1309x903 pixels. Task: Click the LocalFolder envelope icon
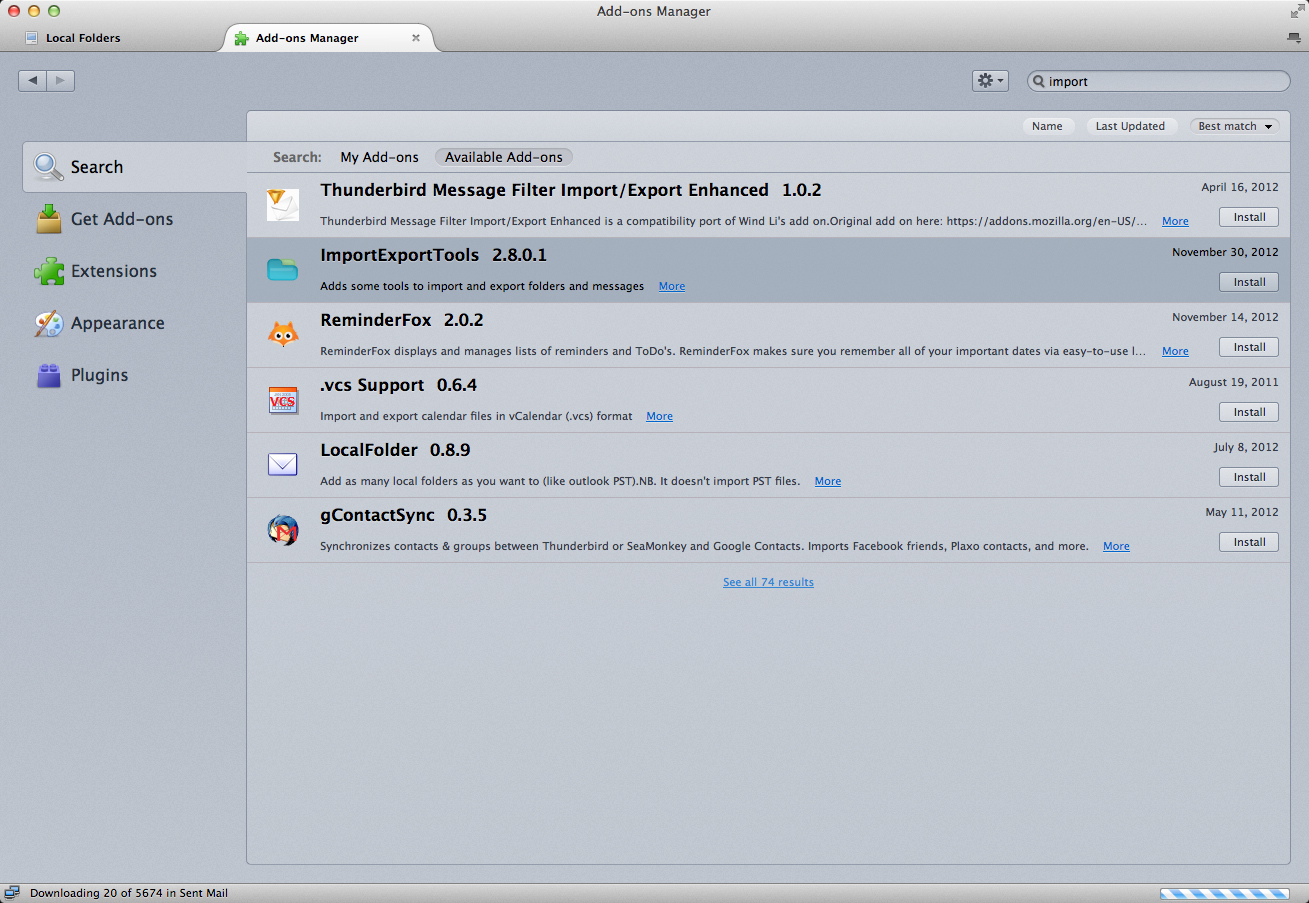coord(283,465)
